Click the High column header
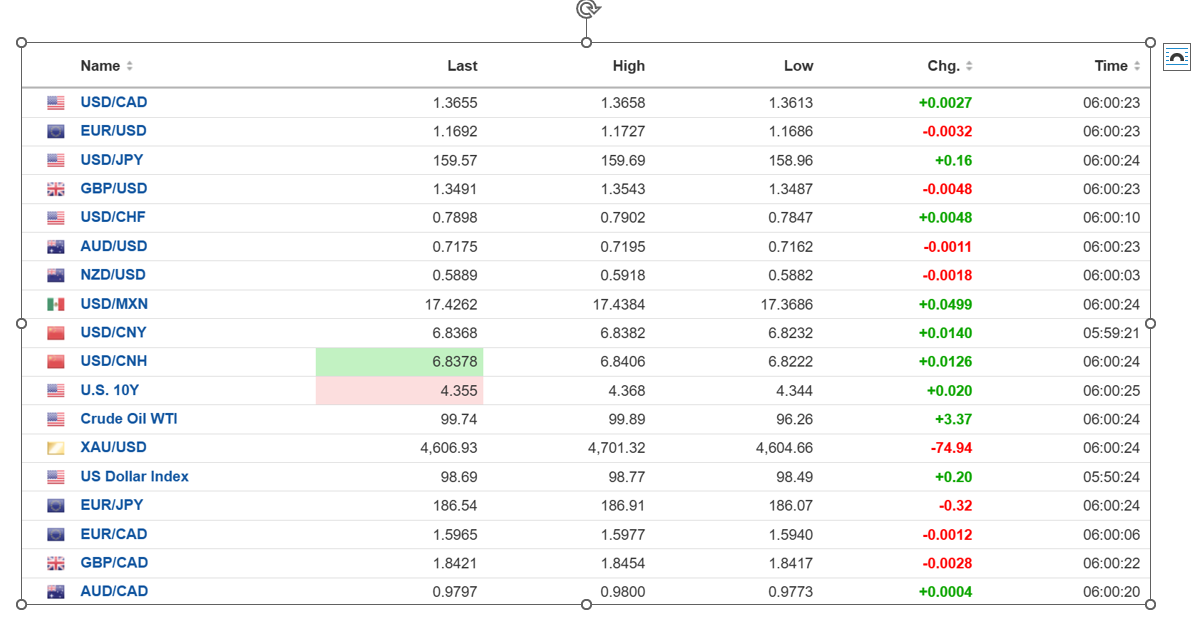The image size is (1198, 618). click(628, 66)
